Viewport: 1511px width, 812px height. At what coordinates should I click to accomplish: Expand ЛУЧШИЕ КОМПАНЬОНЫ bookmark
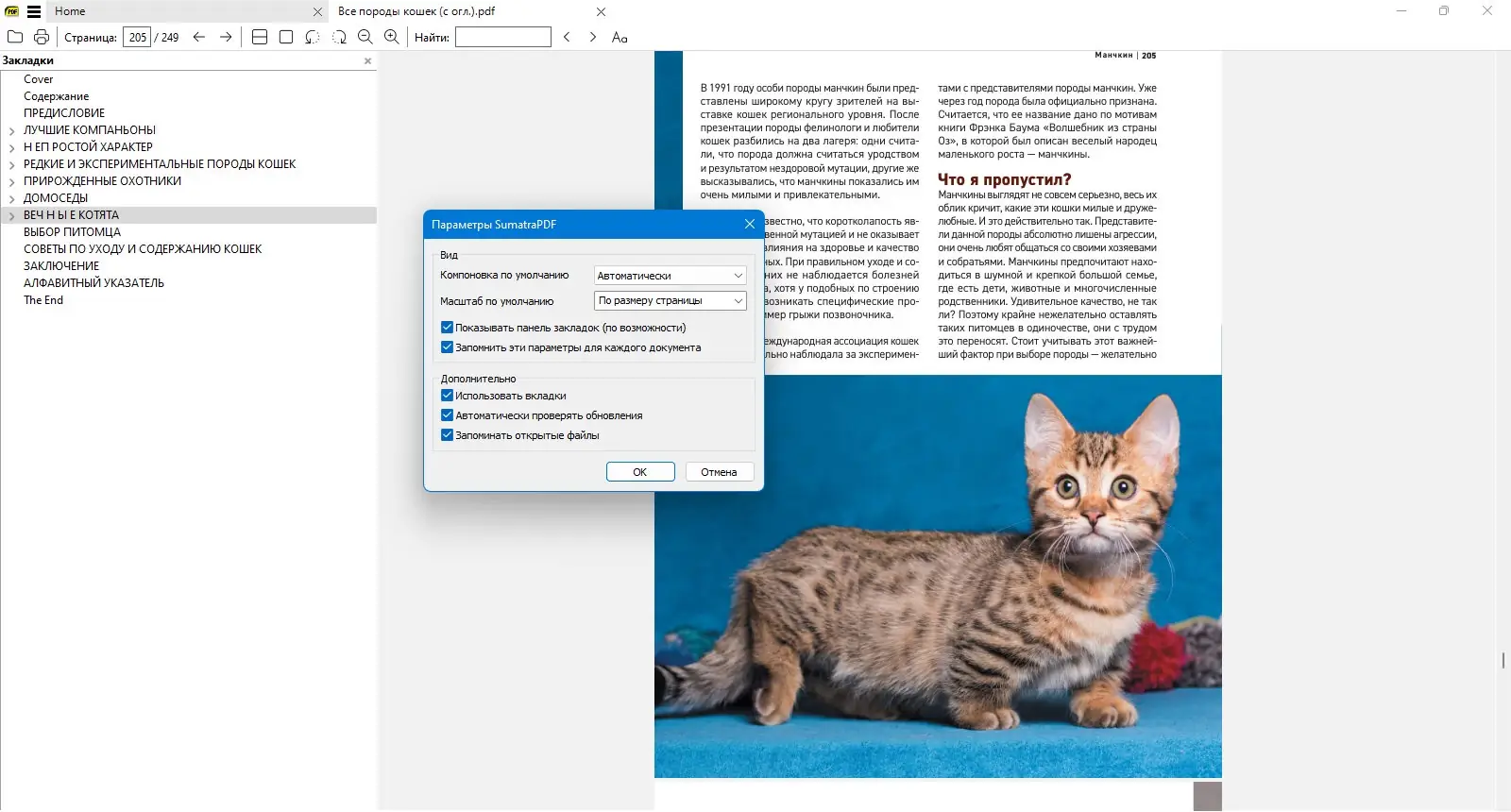(x=11, y=131)
